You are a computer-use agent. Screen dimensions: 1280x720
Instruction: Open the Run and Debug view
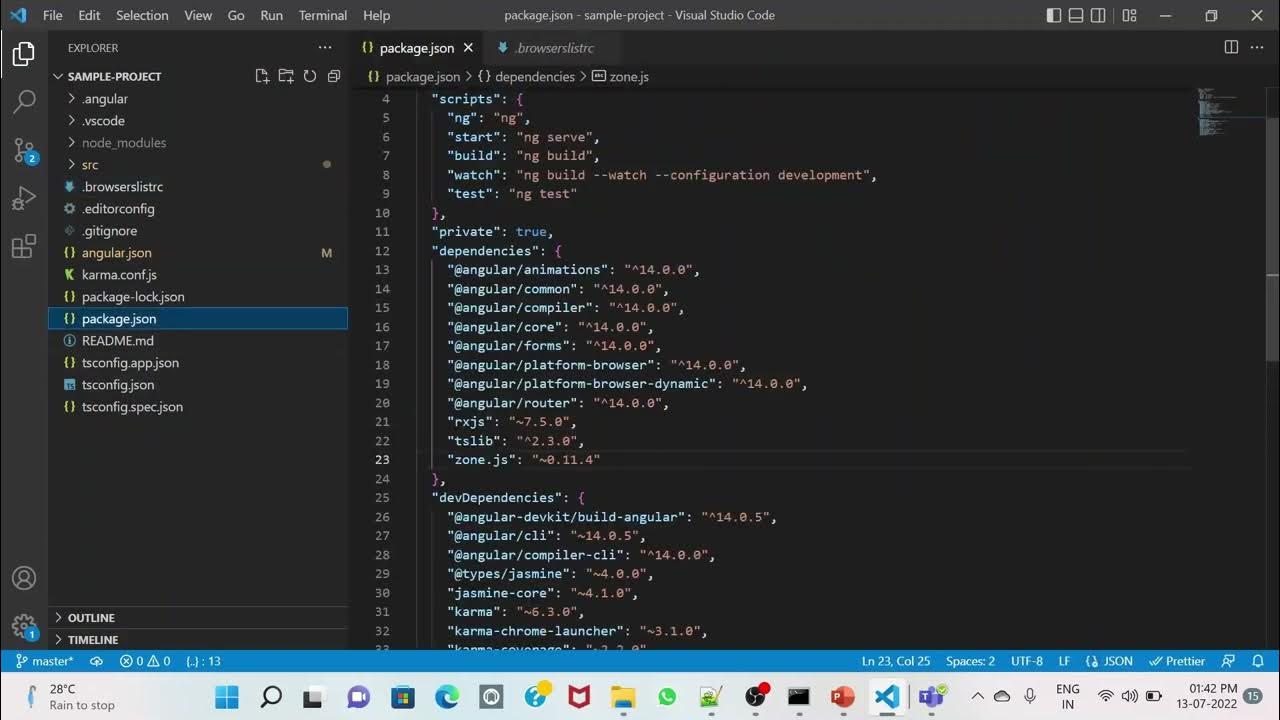tap(24, 198)
